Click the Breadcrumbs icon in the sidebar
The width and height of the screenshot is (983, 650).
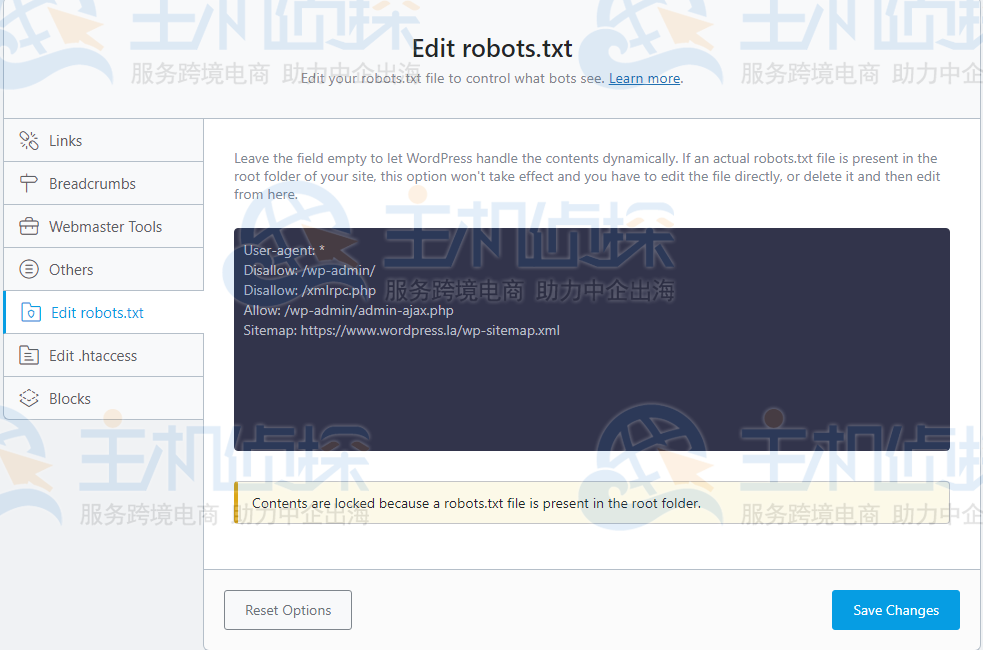tap(29, 183)
